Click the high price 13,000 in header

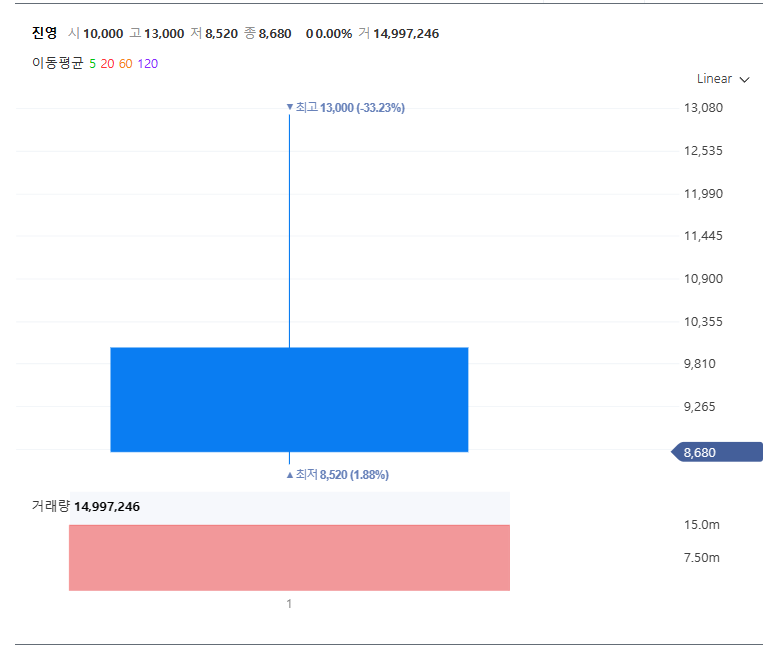(164, 34)
